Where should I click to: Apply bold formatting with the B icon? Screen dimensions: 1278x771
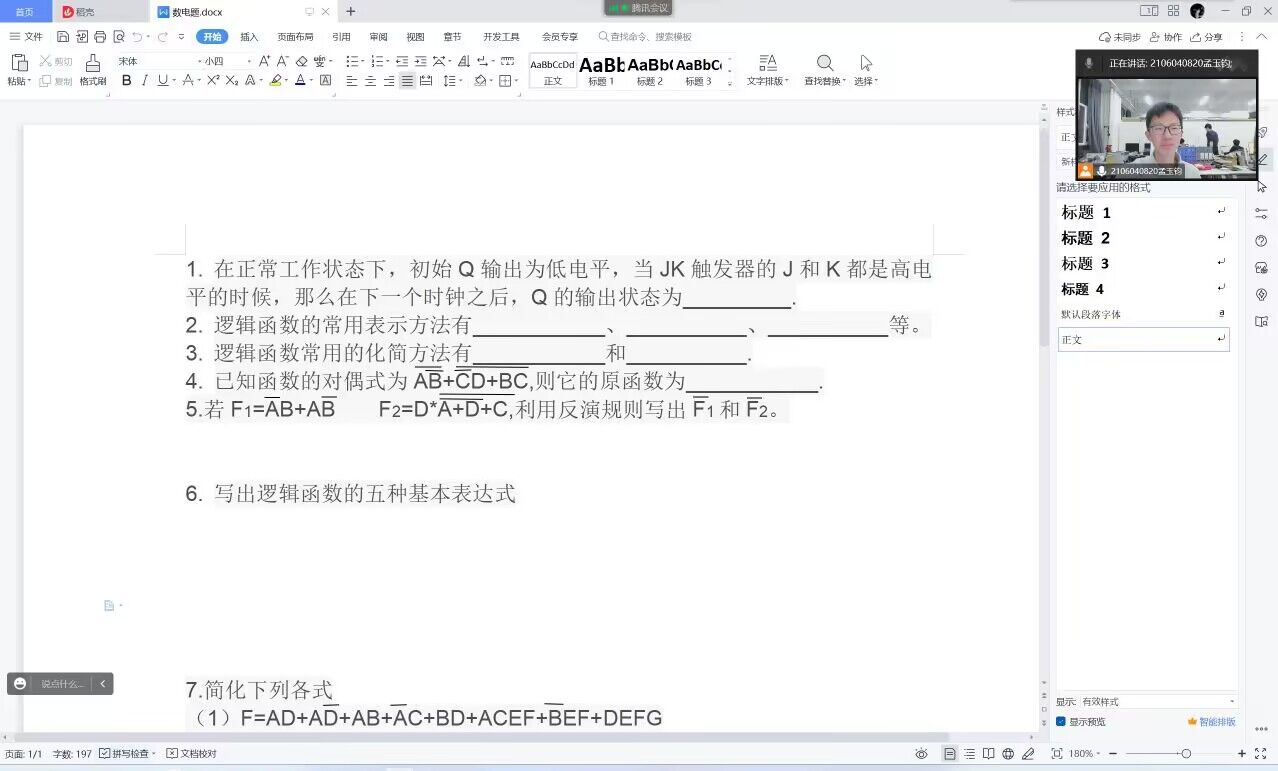point(126,81)
